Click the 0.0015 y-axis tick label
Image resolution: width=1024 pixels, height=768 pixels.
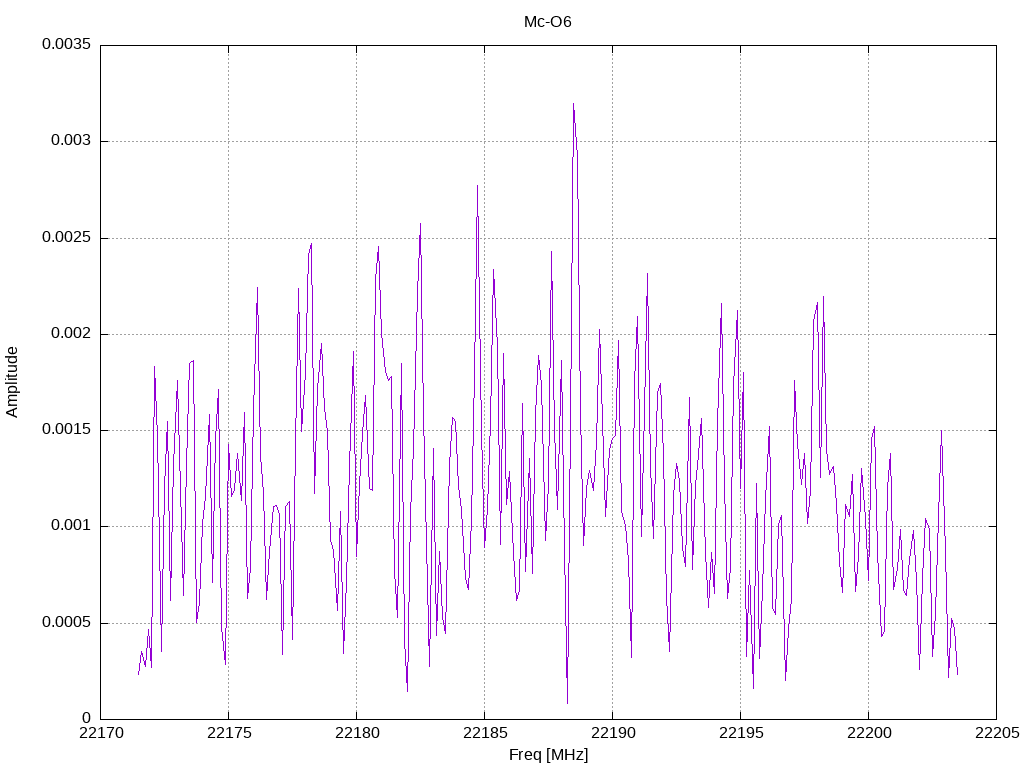coord(67,430)
